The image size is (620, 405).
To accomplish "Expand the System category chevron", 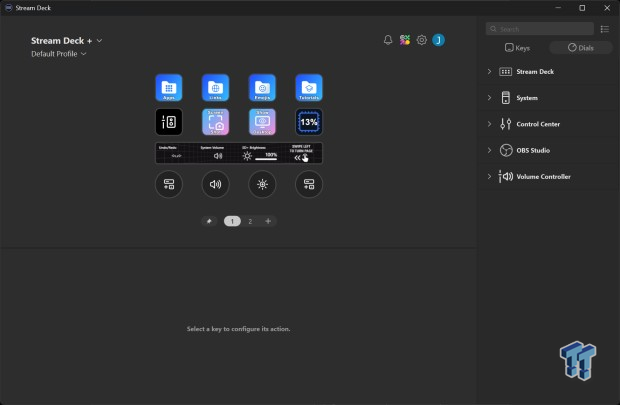I will [490, 98].
